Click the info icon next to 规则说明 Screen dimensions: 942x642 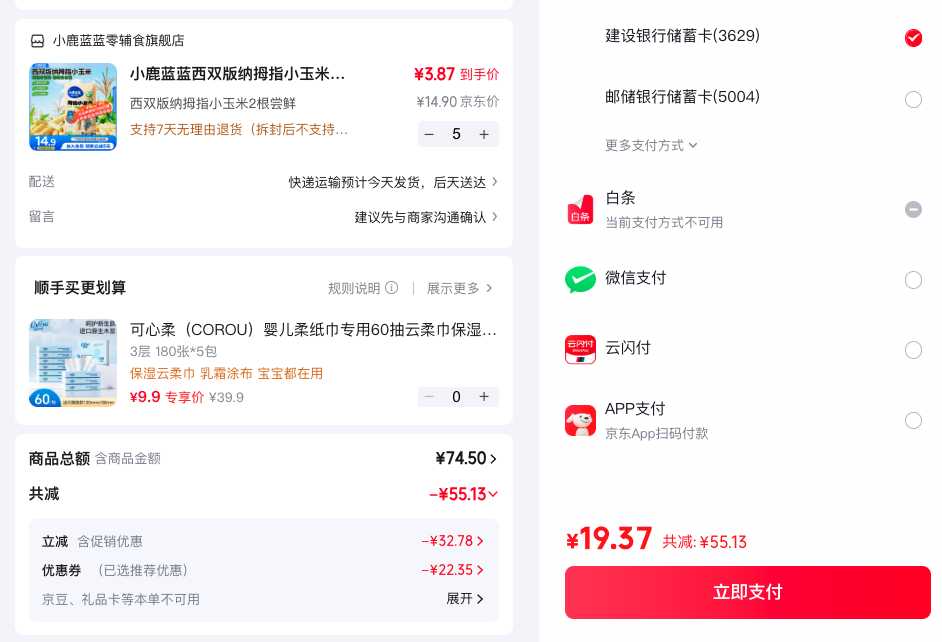click(x=392, y=288)
